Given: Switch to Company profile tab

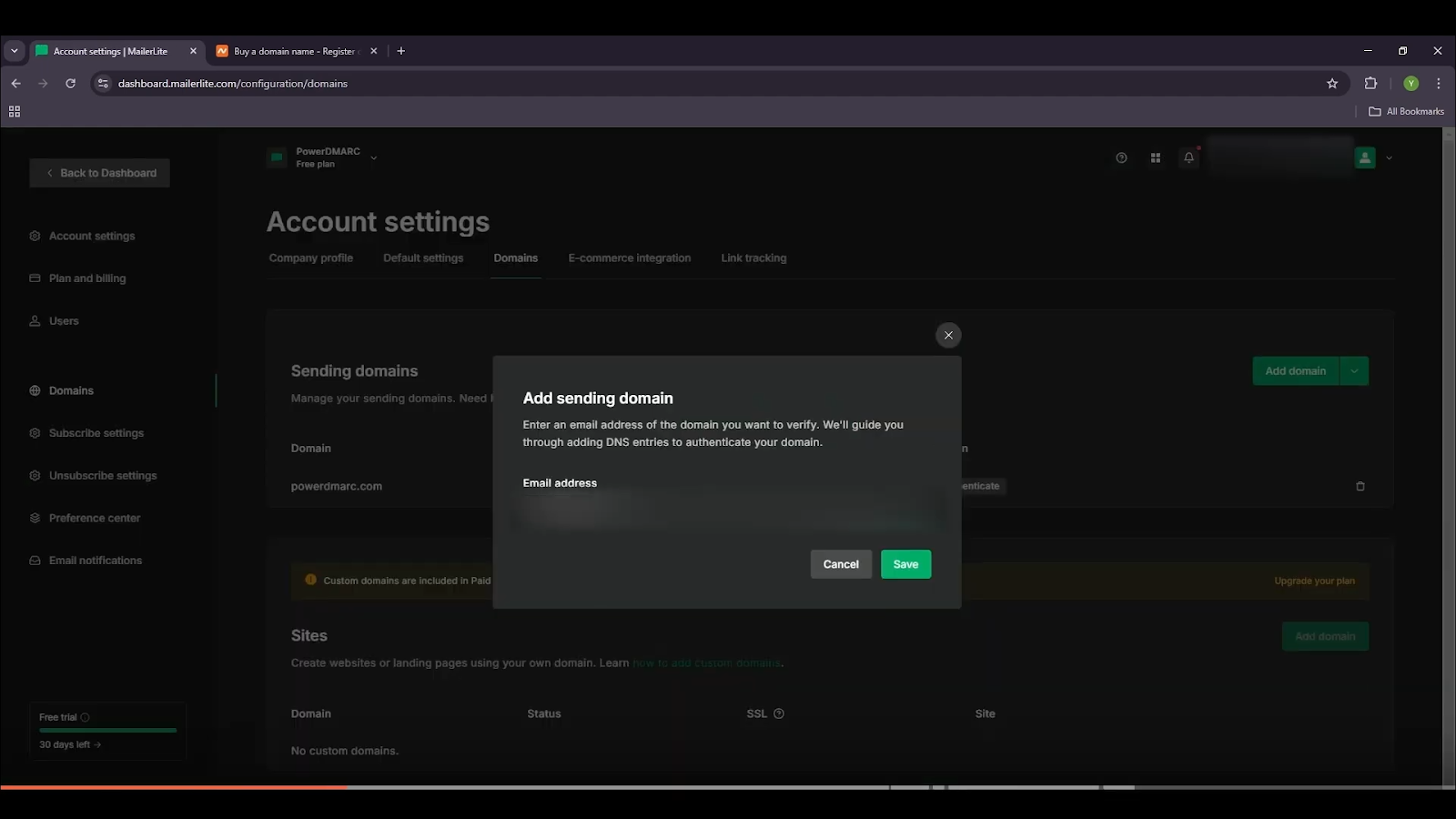Looking at the screenshot, I should [310, 258].
